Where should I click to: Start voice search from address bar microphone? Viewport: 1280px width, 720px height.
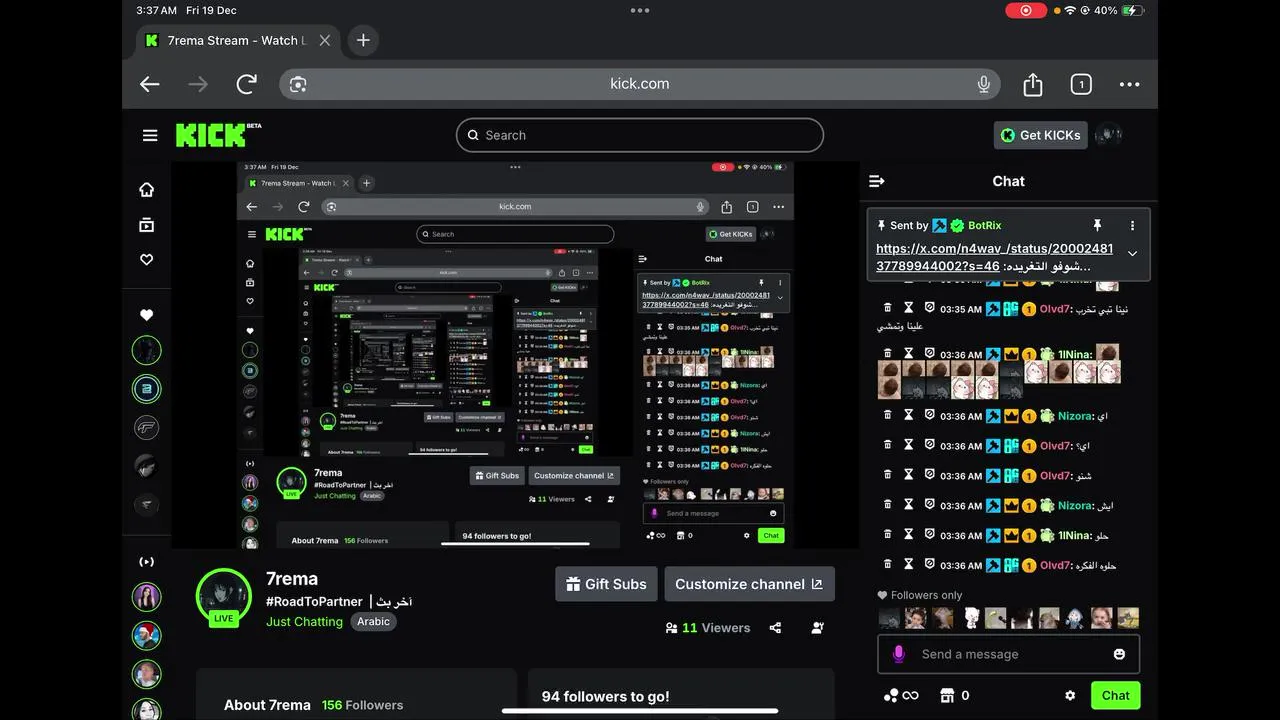983,84
